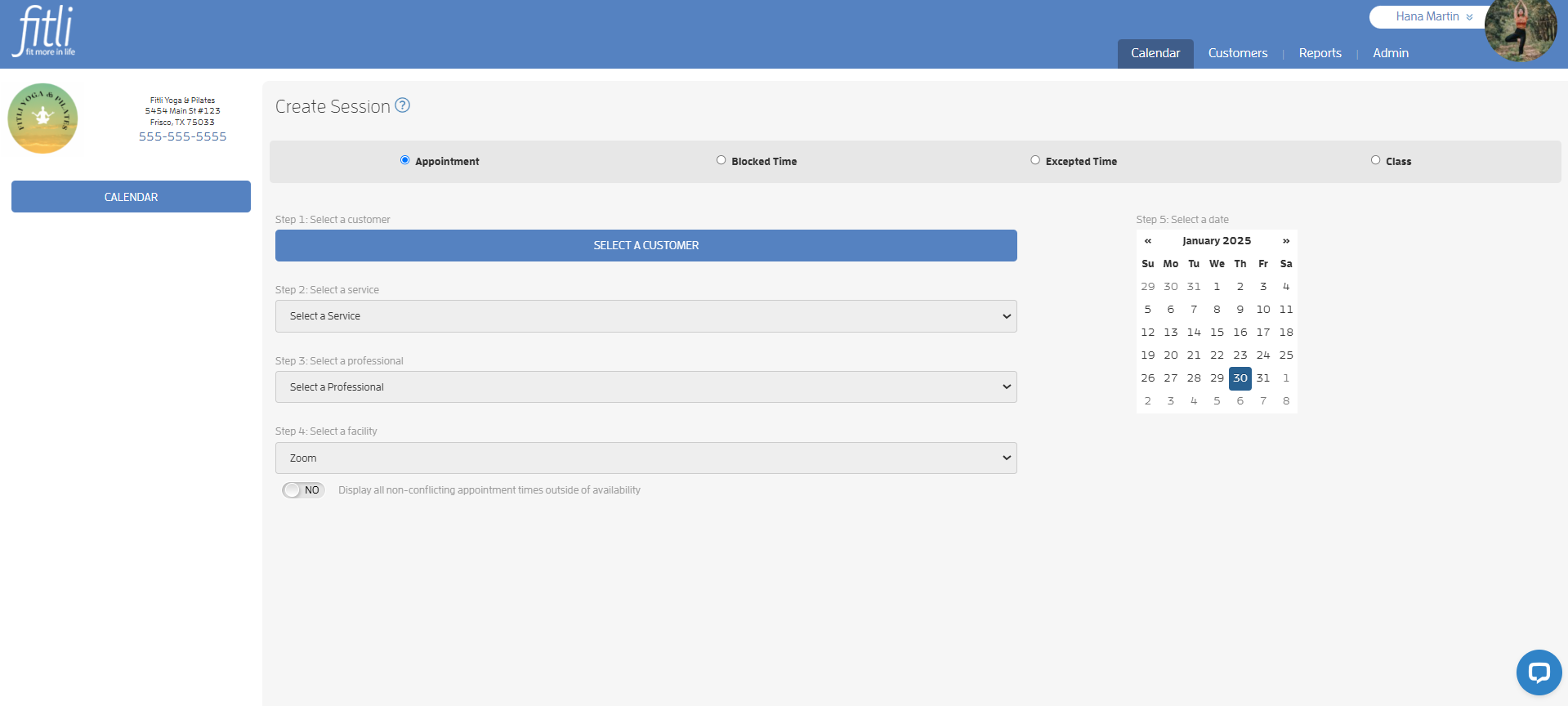
Task: Open the Create Session help icon
Action: (402, 105)
